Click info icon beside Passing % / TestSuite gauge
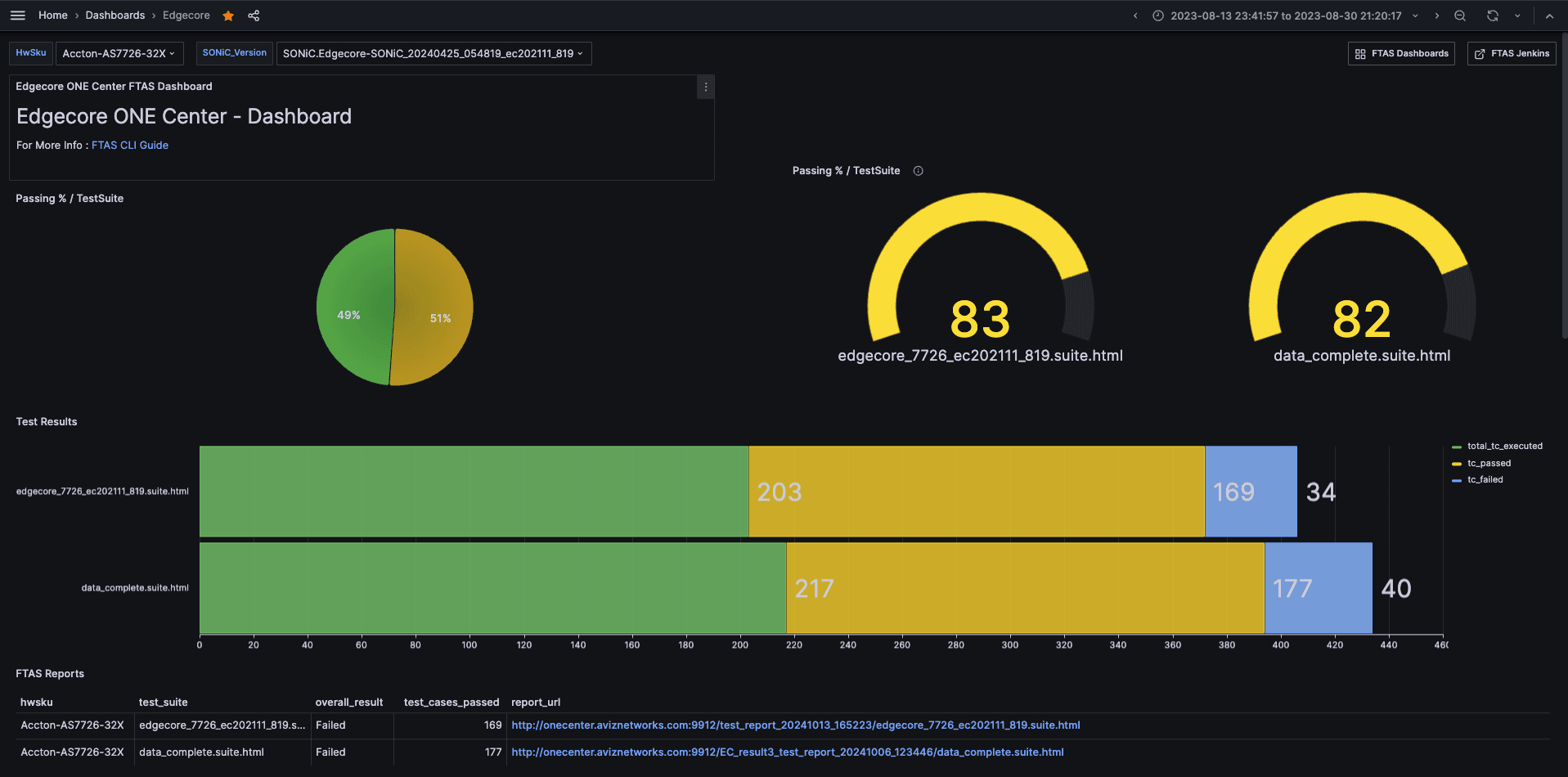Viewport: 1568px width, 777px height. [x=919, y=171]
